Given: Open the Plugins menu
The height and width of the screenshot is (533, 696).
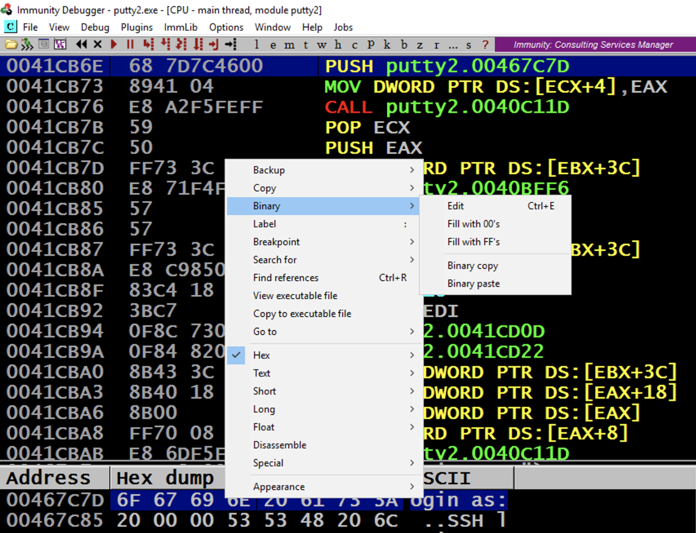Looking at the screenshot, I should (136, 27).
